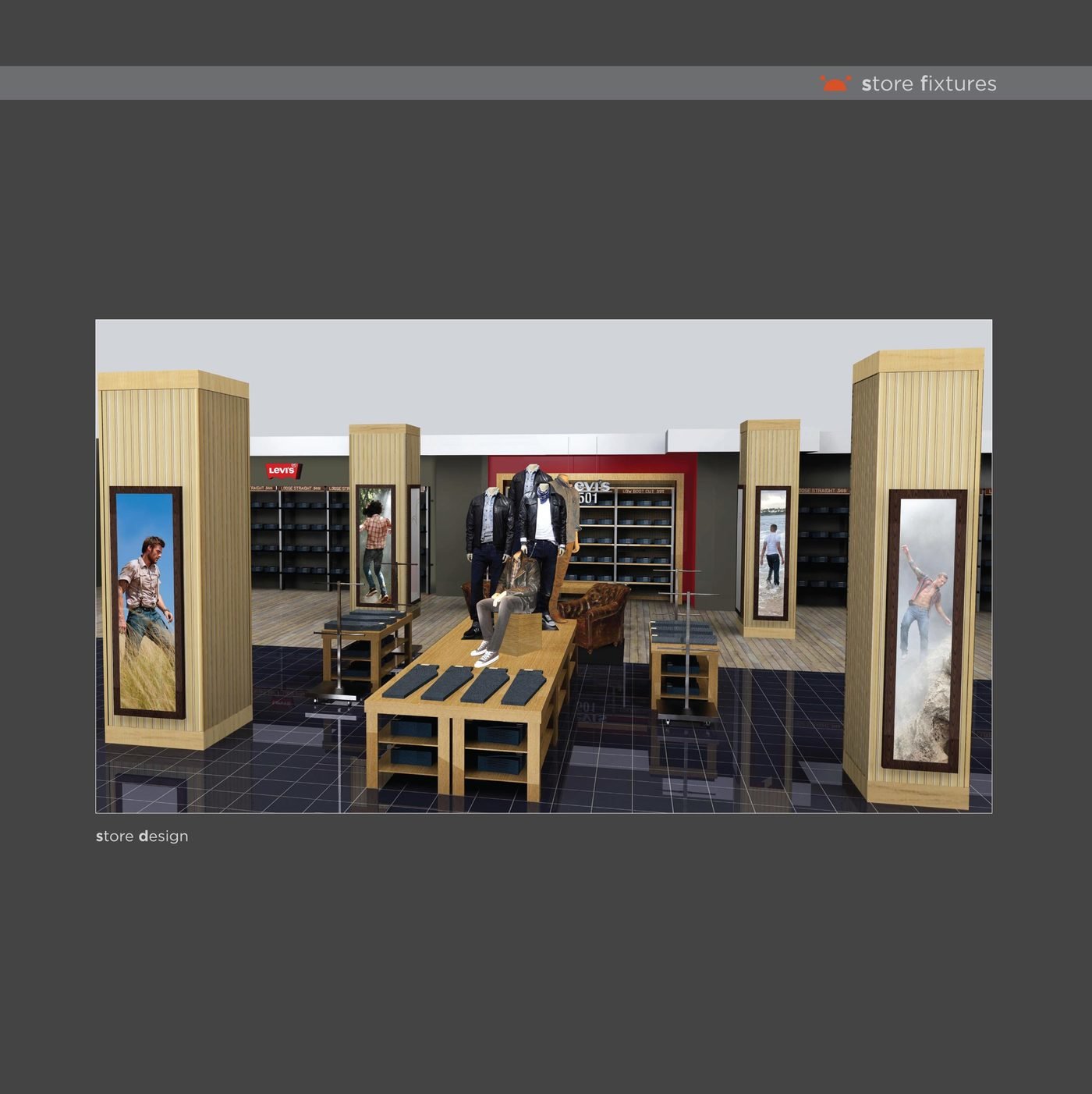Click the "store design" caption text
This screenshot has height=1094, width=1092.
(142, 836)
